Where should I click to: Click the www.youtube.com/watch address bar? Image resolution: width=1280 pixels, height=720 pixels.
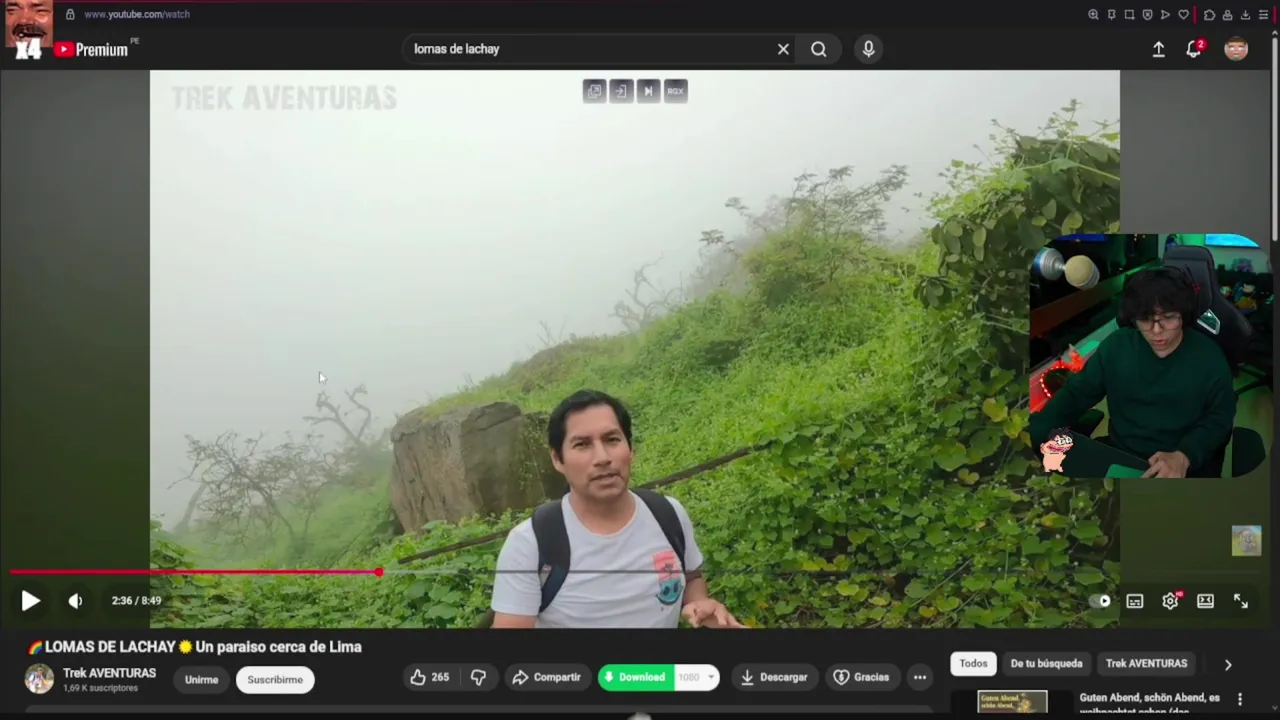click(137, 14)
